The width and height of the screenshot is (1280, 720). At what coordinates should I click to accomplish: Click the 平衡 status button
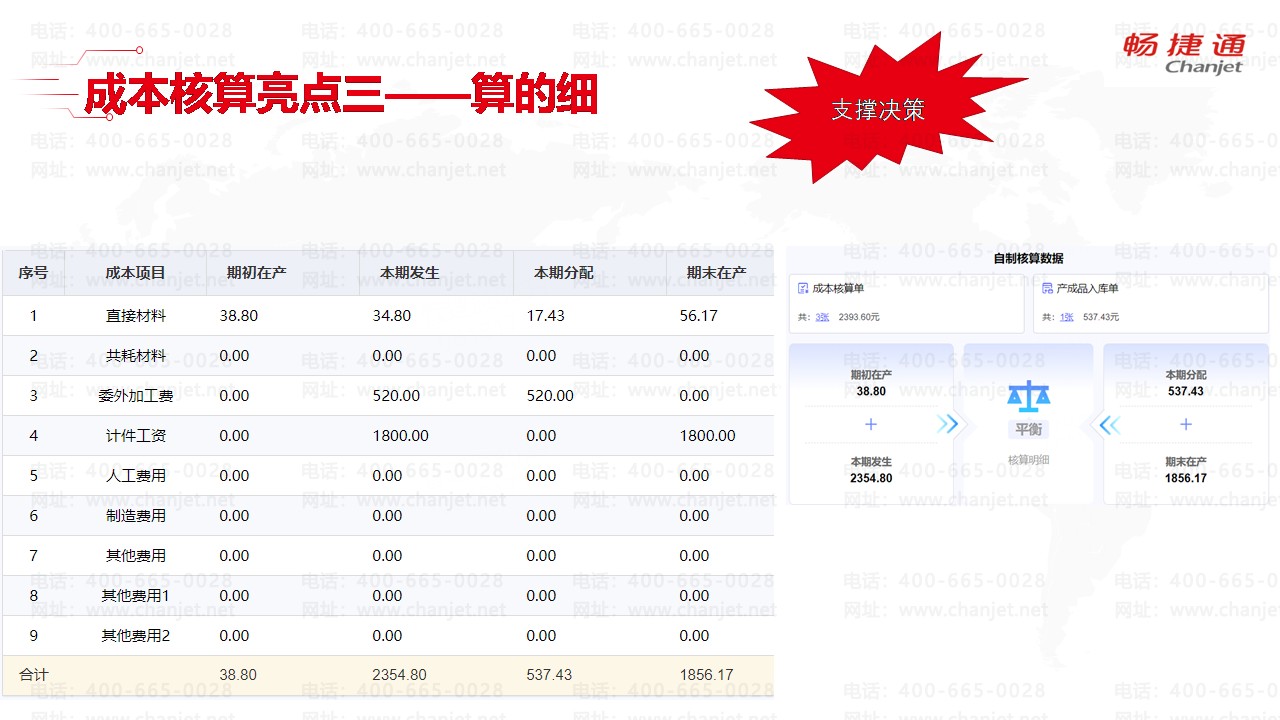1029,429
